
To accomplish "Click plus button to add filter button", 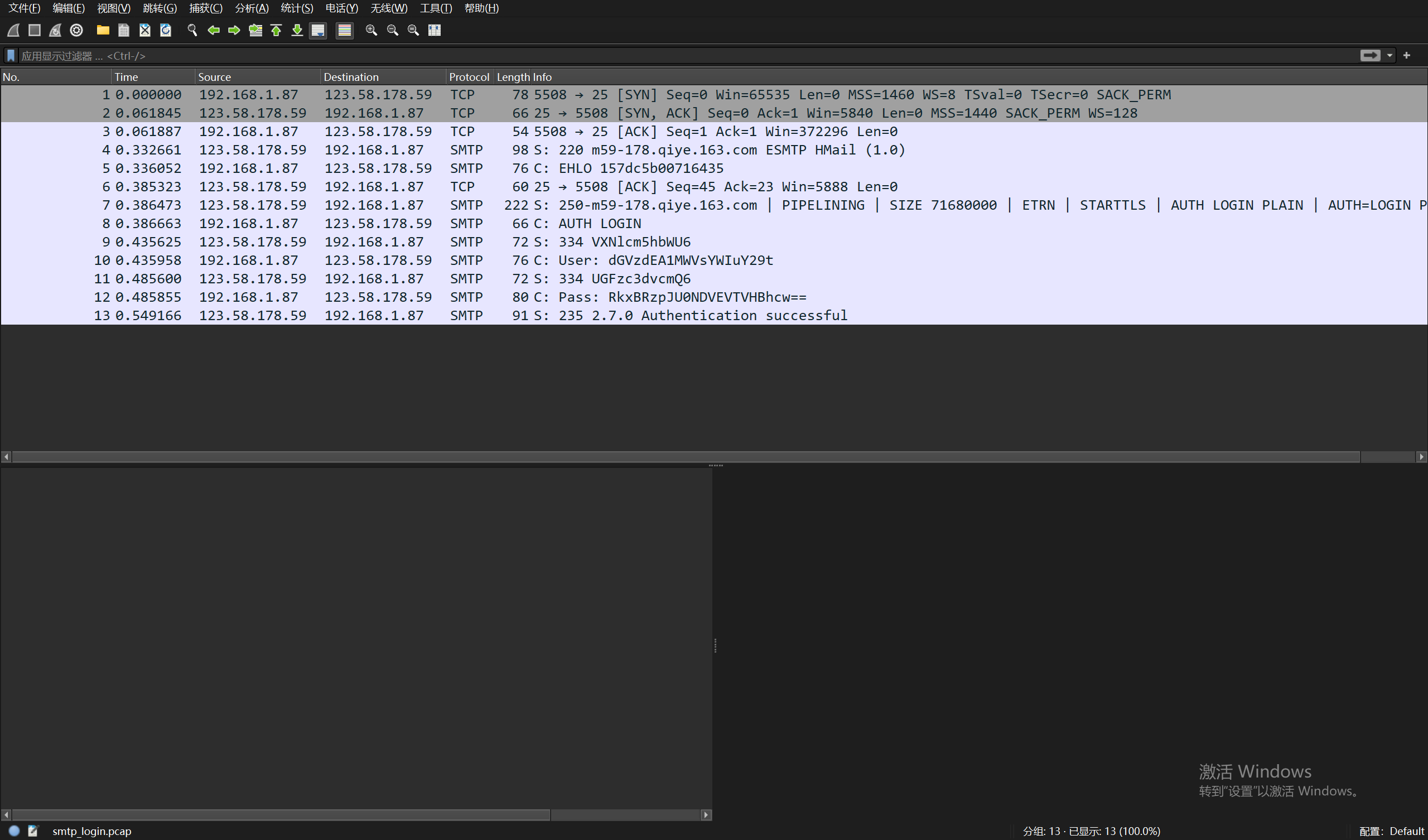I will coord(1406,56).
